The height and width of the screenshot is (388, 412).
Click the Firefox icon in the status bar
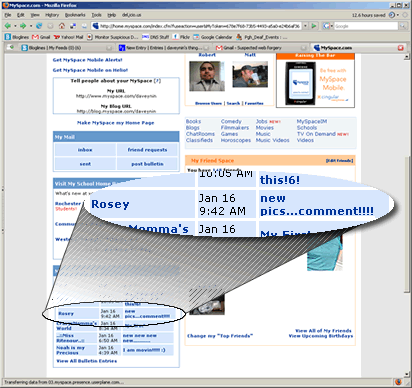398,382
